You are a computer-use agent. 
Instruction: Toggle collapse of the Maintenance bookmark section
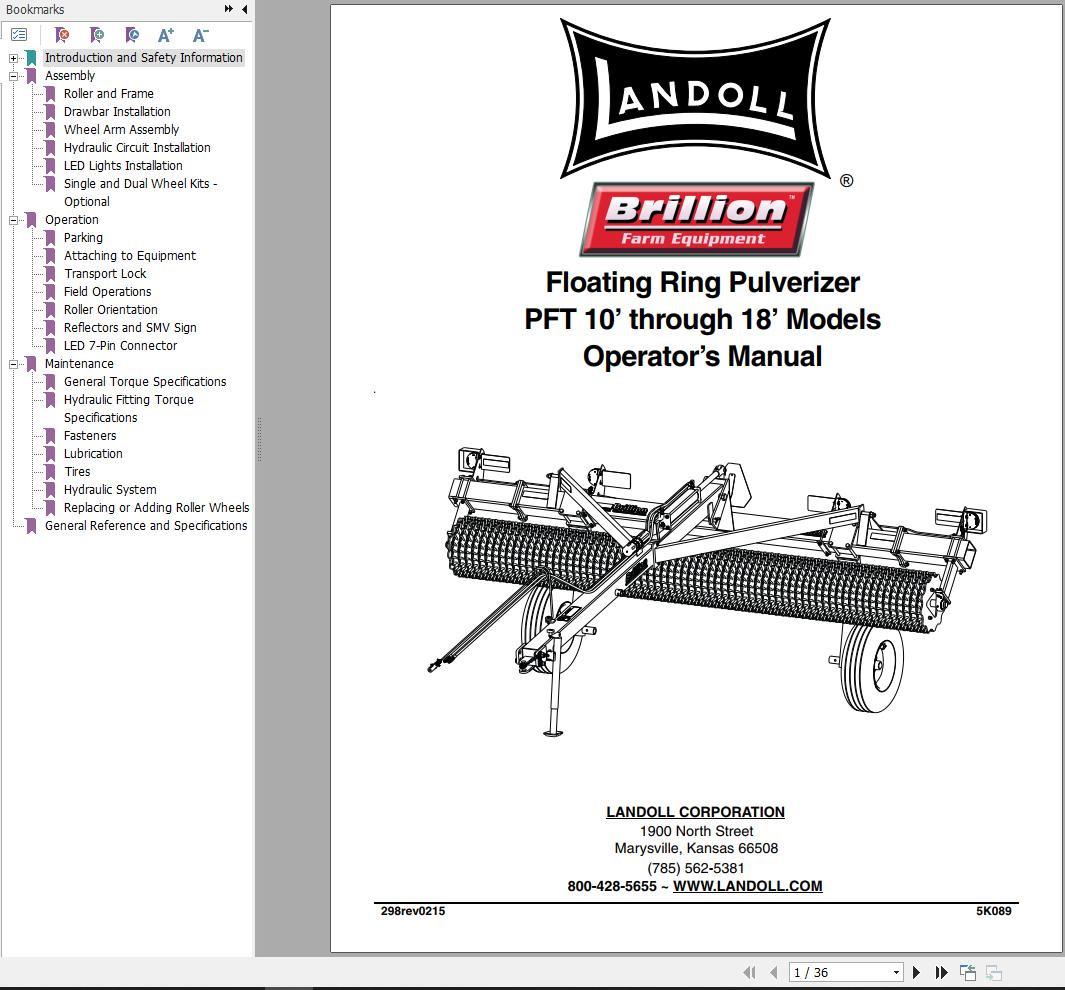click(x=13, y=363)
